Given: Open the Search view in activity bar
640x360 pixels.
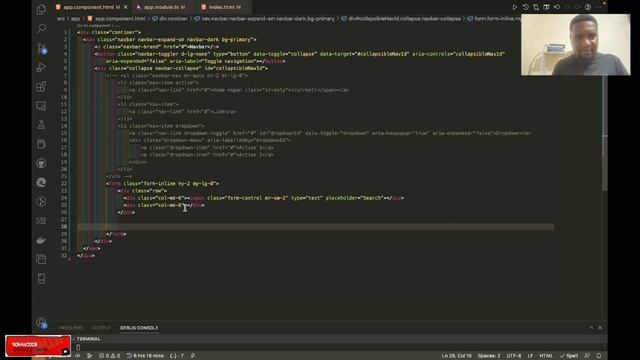Looking at the screenshot, I should (x=41, y=29).
